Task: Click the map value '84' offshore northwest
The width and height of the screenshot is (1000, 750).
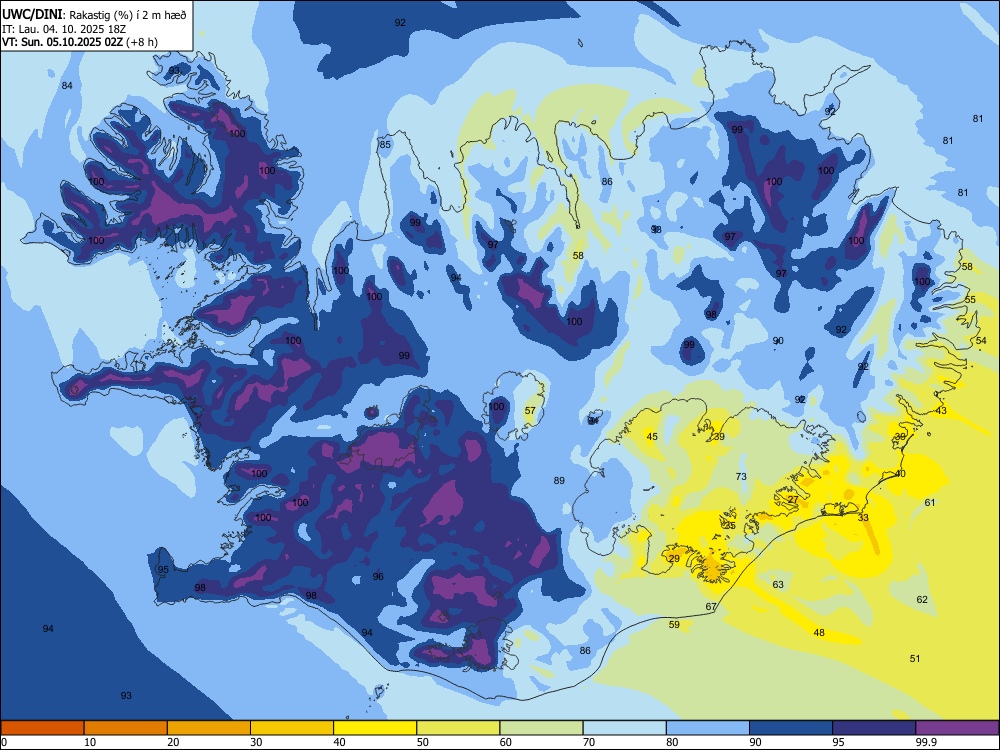Action: point(67,85)
